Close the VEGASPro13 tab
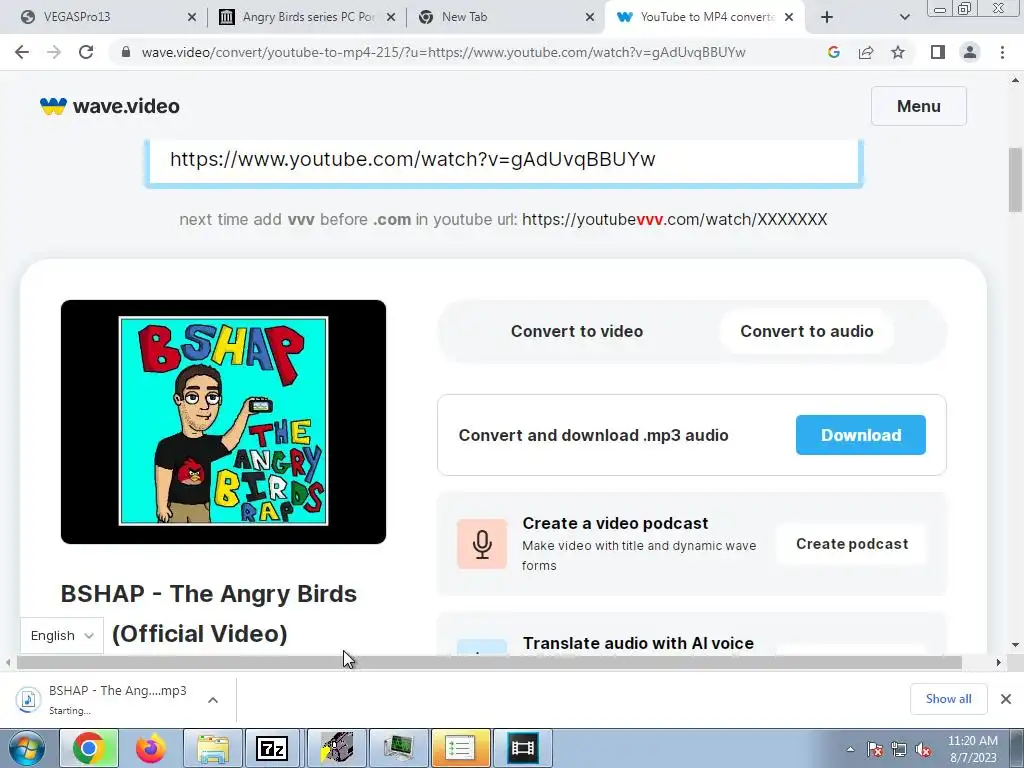 (x=191, y=17)
